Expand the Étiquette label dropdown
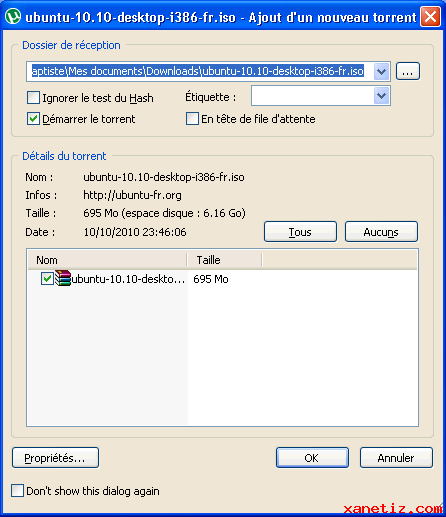This screenshot has height=517, width=446. tap(381, 96)
